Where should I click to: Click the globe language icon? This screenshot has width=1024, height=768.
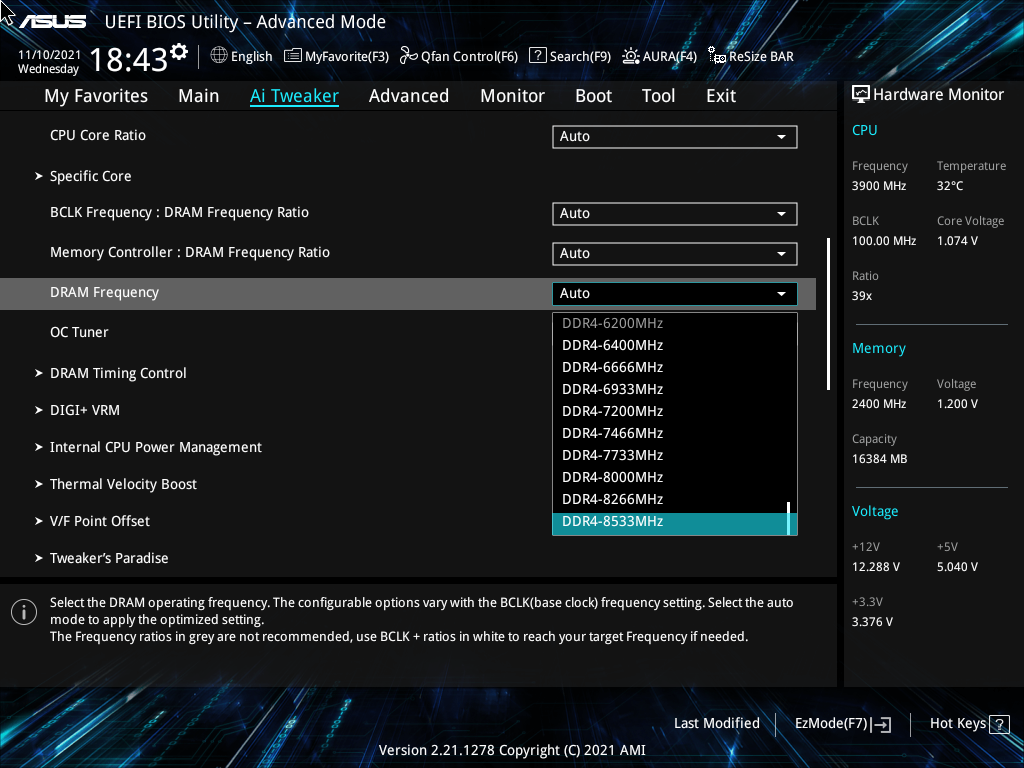tap(219, 56)
